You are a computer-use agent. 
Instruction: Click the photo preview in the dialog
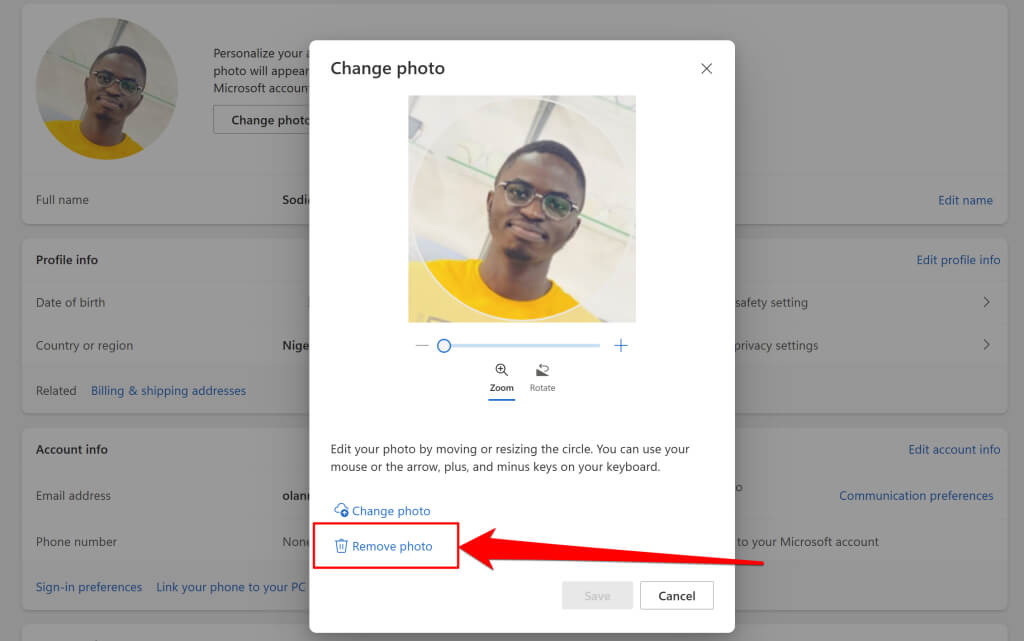tap(522, 209)
